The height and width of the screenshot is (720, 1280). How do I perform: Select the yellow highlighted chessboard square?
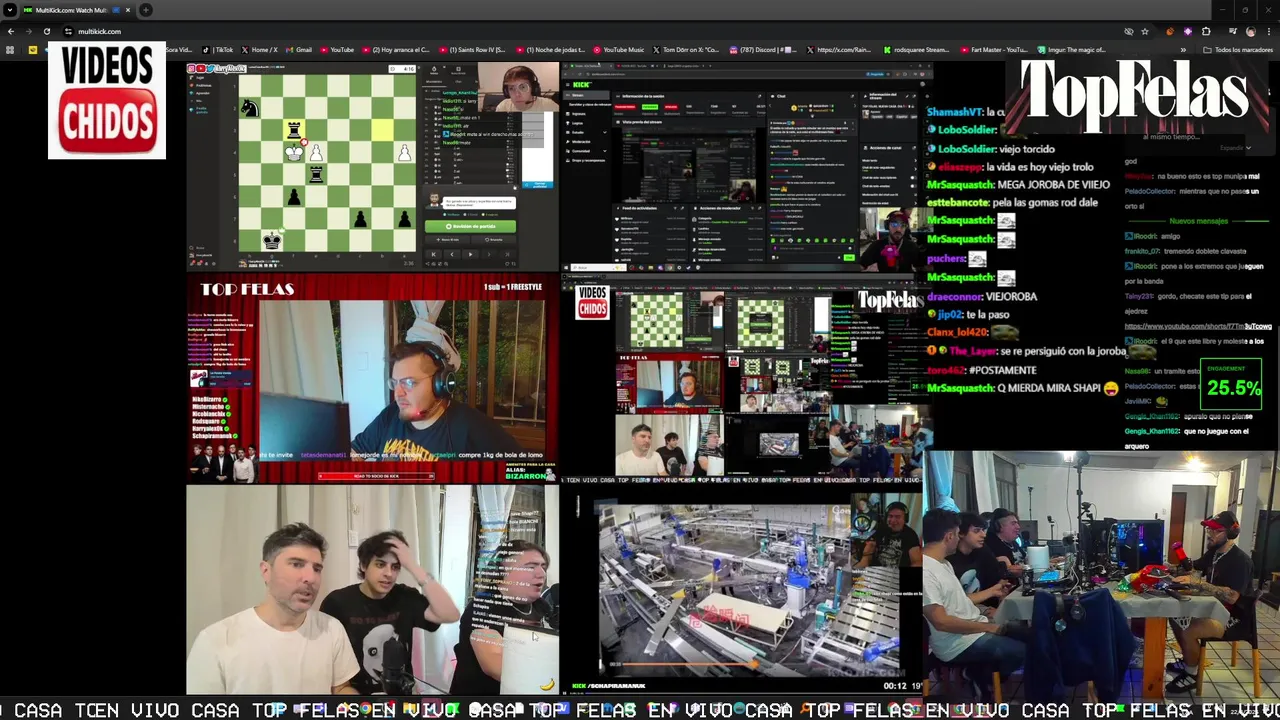pyautogui.click(x=382, y=130)
